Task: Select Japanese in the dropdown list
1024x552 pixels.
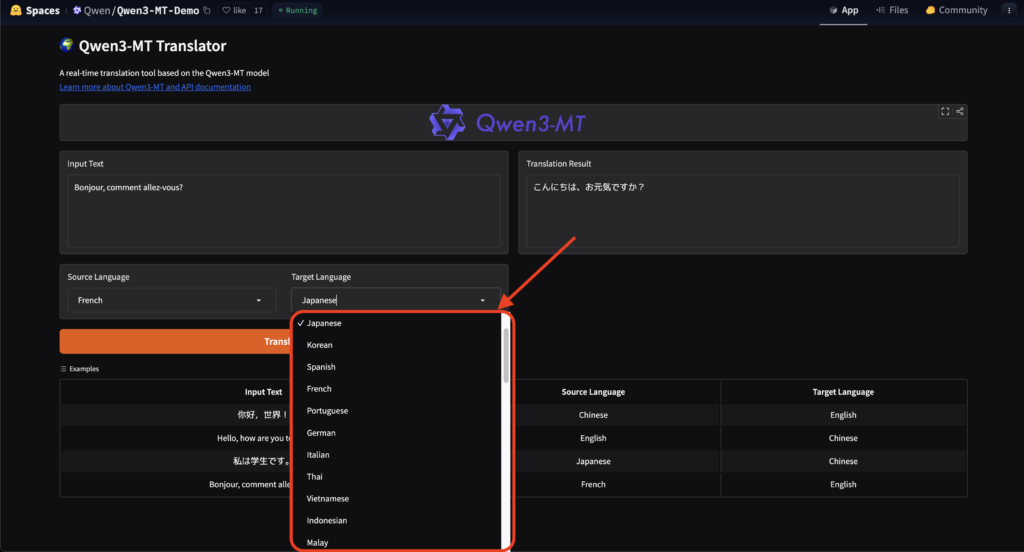Action: [x=397, y=323]
